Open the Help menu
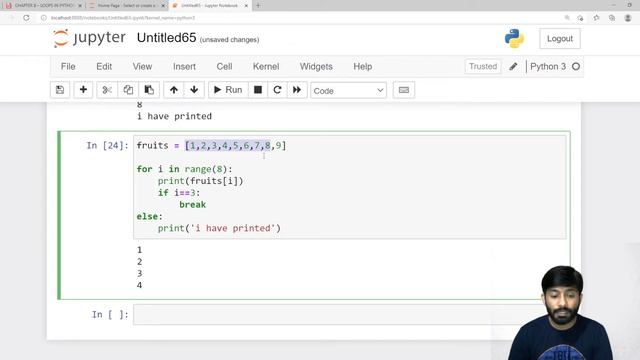Viewport: 640px width, 360px height. pos(363,67)
